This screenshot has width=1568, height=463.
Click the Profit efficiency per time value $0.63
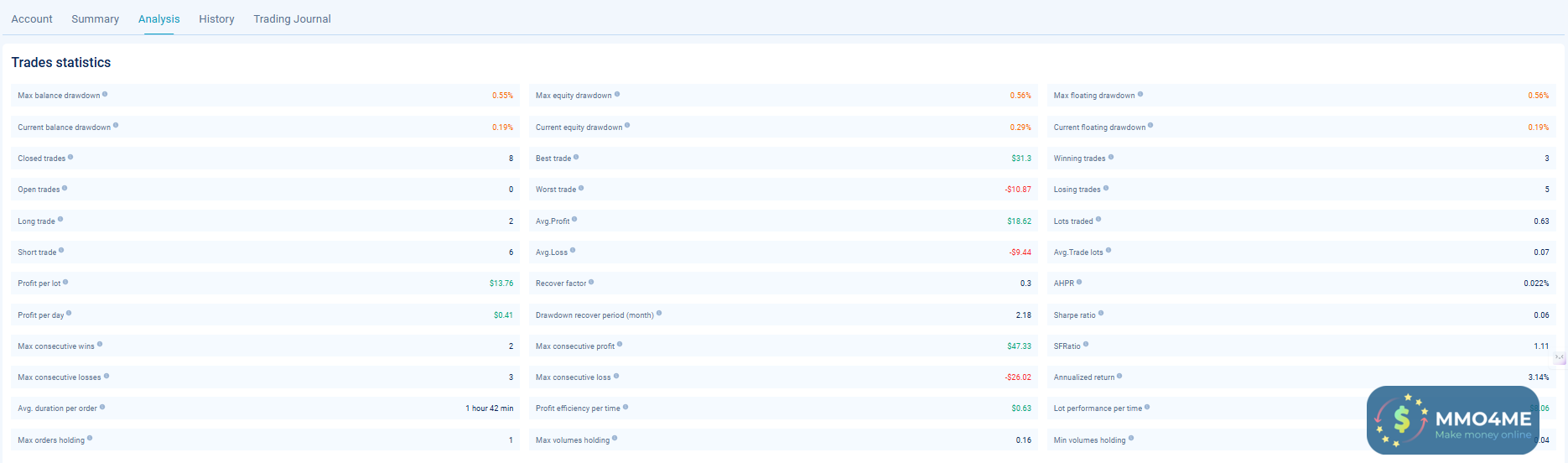[1021, 408]
